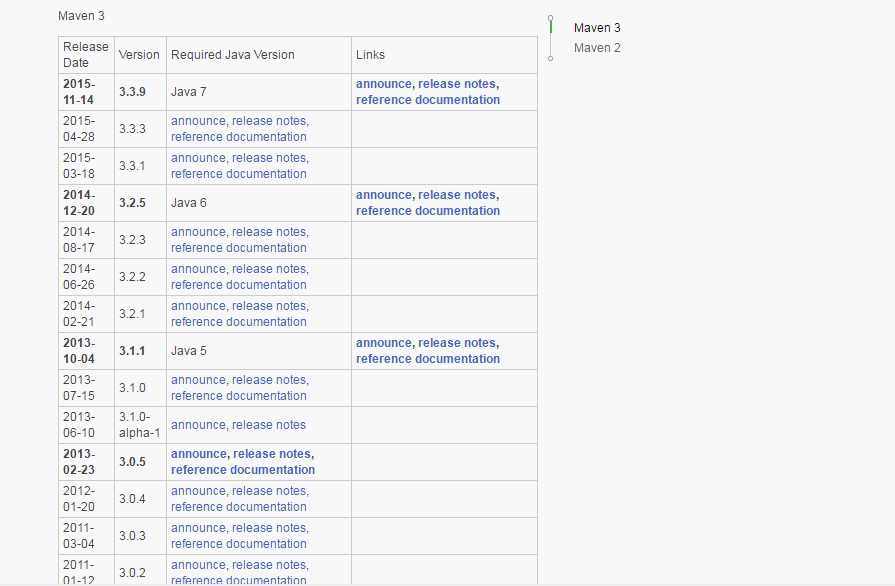The height and width of the screenshot is (586, 895).
Task: Open the announce link for version 3.3.9
Action: tap(384, 84)
